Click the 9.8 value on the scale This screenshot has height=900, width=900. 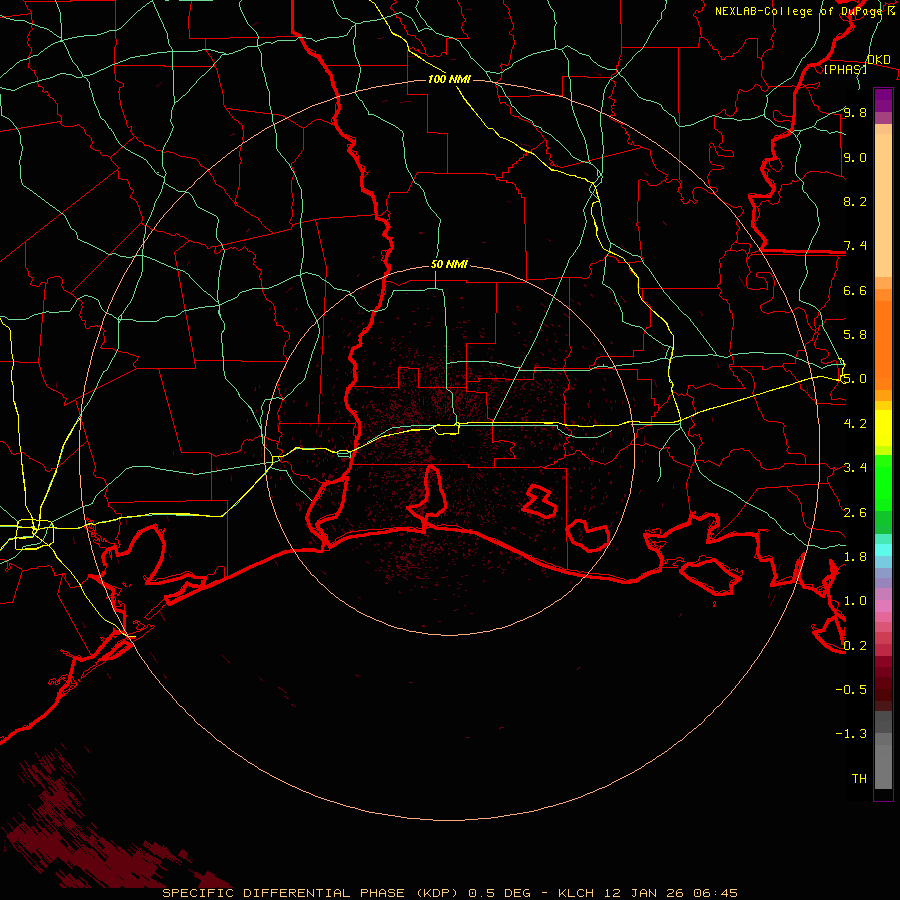pyautogui.click(x=855, y=112)
